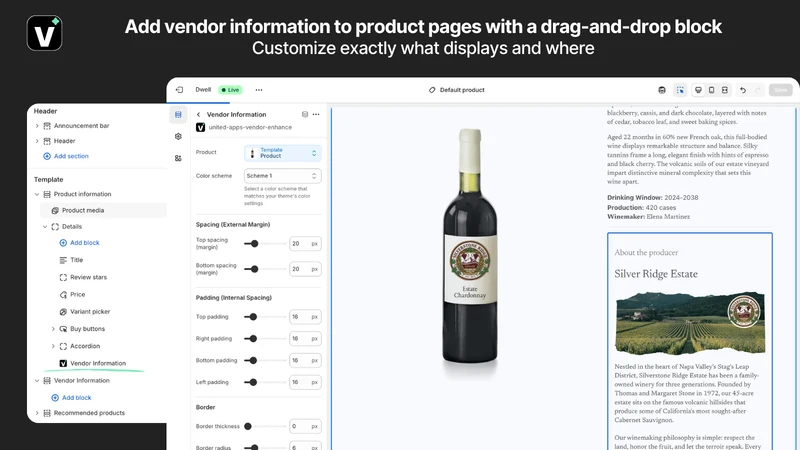Click Add block under Vendor Information section
Screen dimensions: 800x450
(x=71, y=398)
